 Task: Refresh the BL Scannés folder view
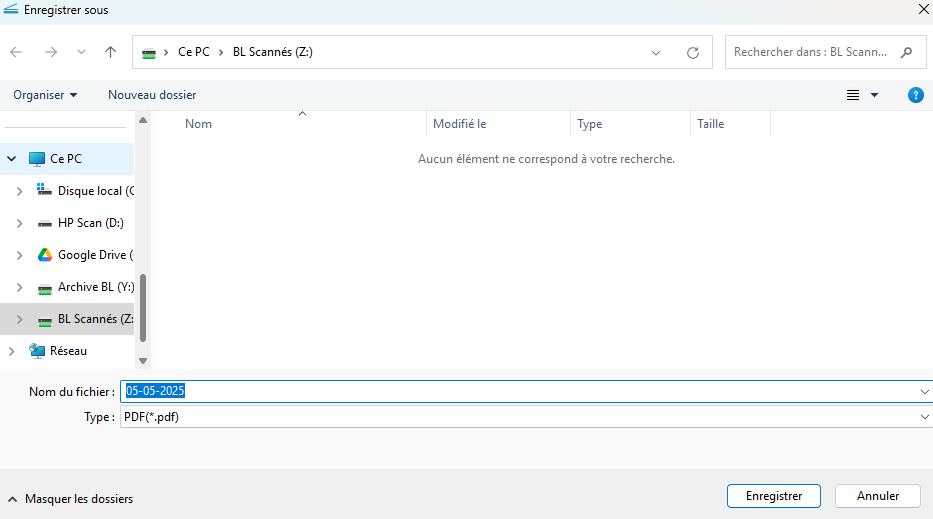pyautogui.click(x=692, y=52)
